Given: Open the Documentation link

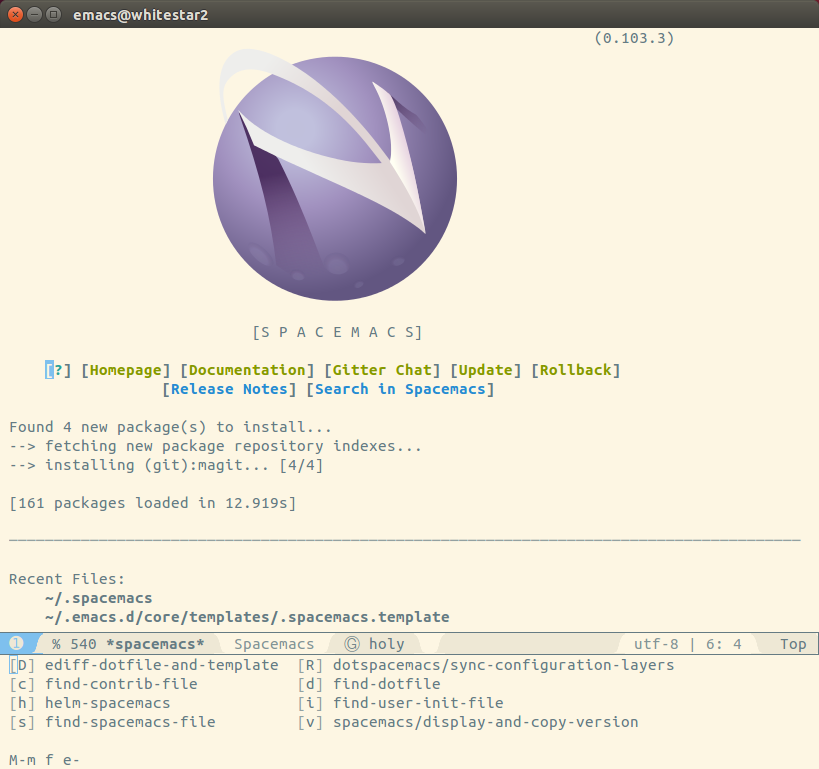Looking at the screenshot, I should pos(247,370).
